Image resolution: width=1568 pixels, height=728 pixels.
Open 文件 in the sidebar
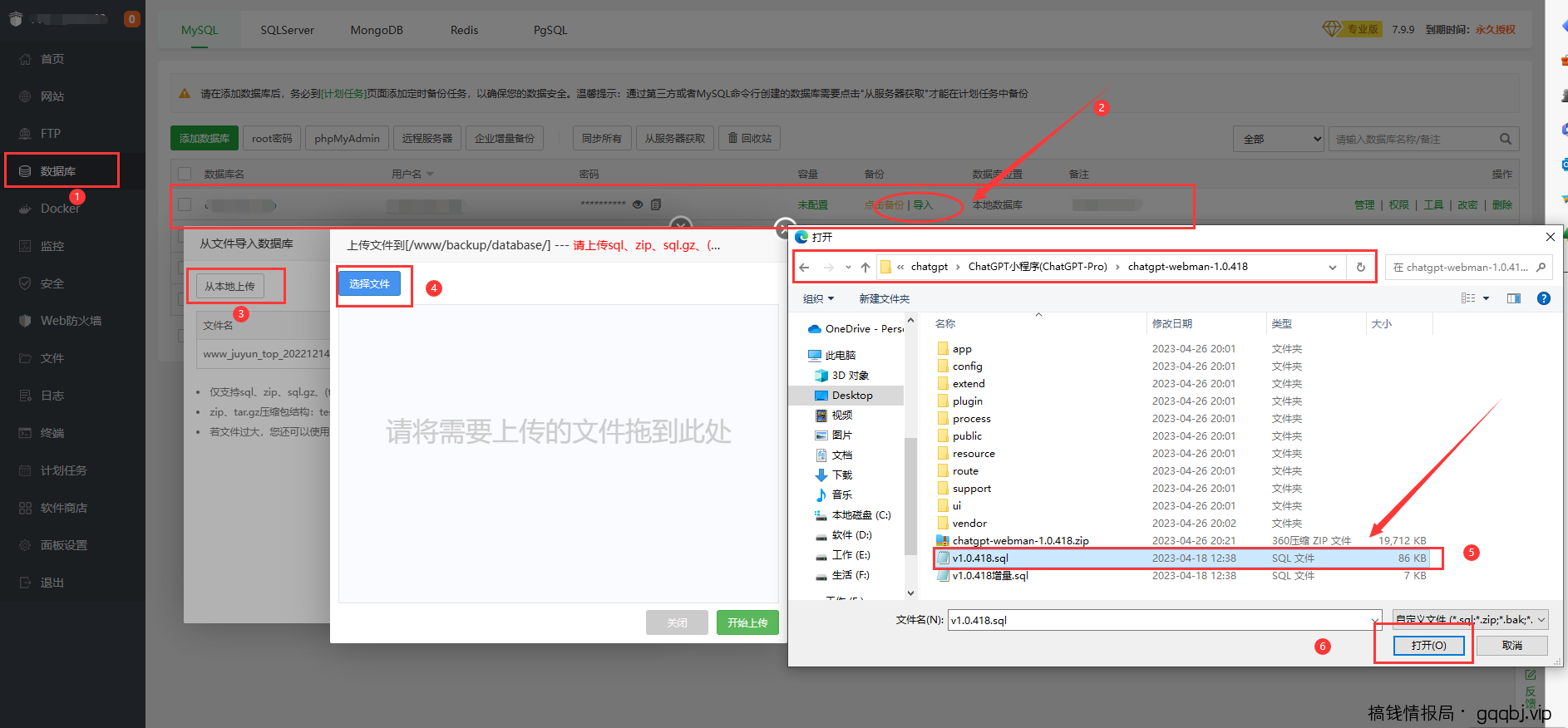point(52,358)
